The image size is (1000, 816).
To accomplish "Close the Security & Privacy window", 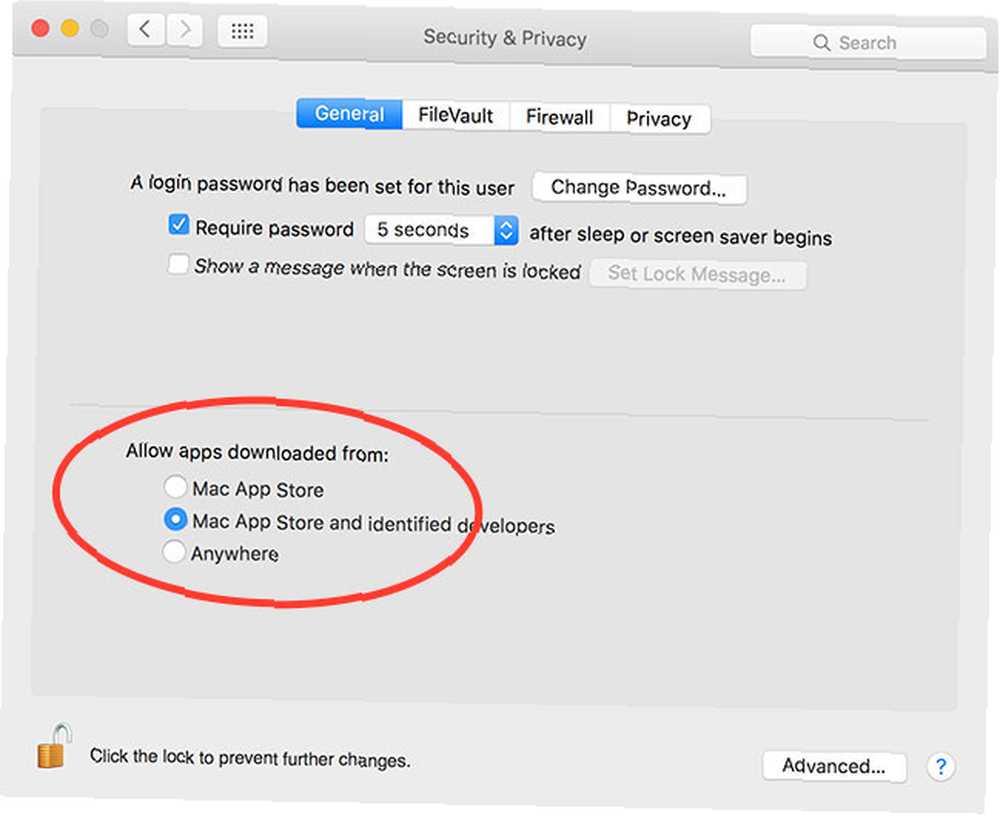I will point(41,28).
